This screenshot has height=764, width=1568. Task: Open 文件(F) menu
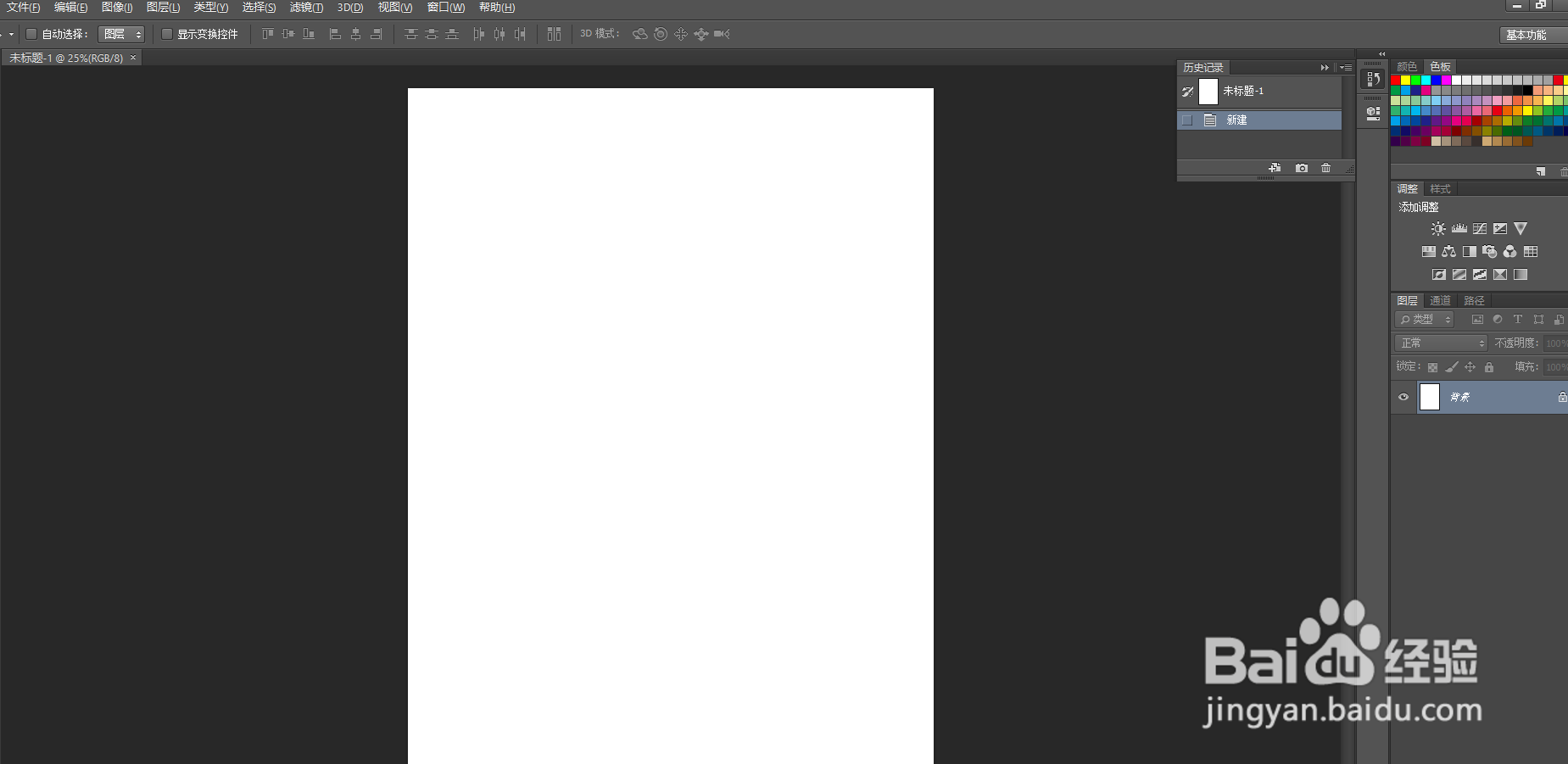click(24, 8)
